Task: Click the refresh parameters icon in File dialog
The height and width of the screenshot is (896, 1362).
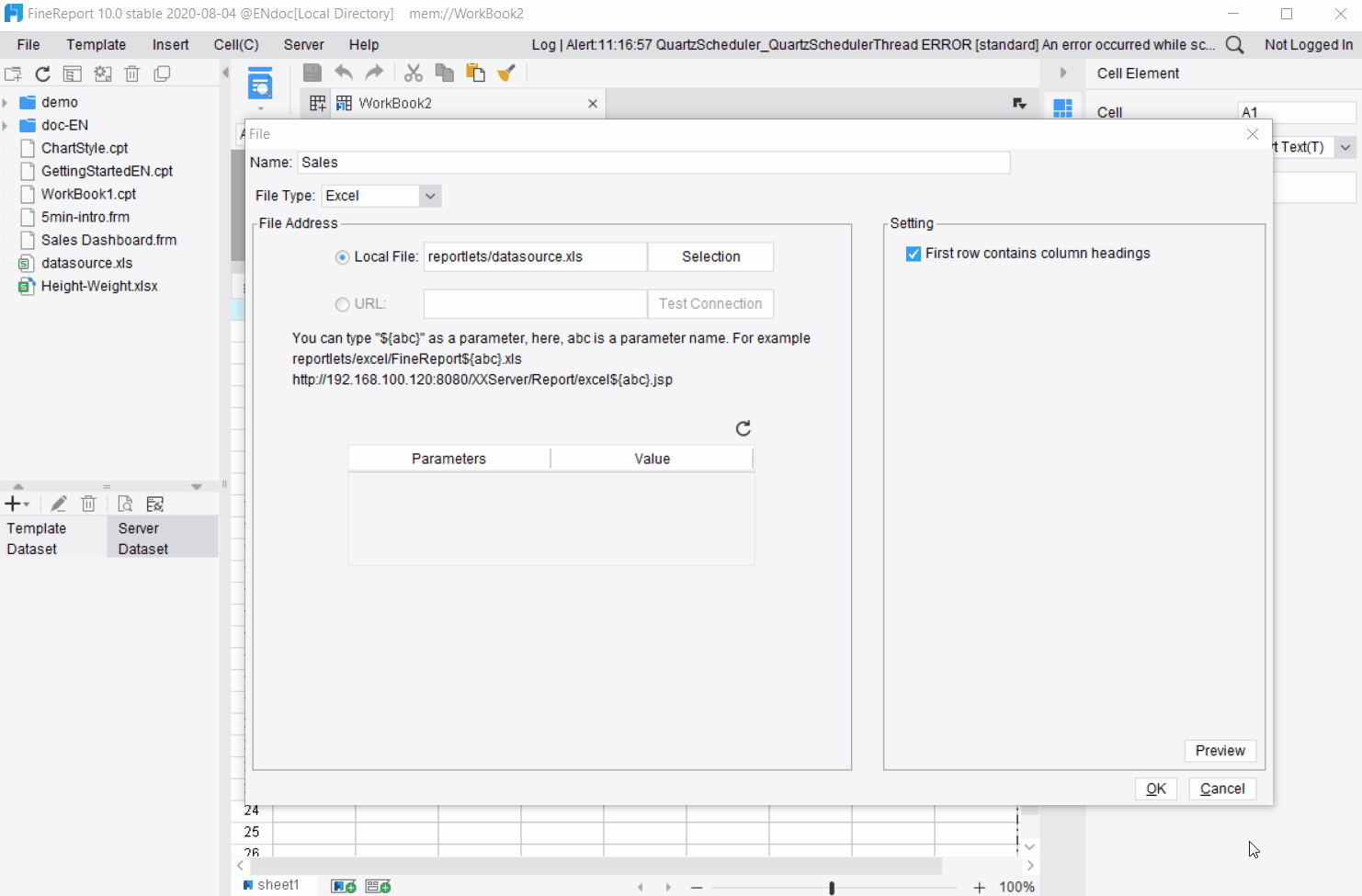Action: tap(743, 428)
